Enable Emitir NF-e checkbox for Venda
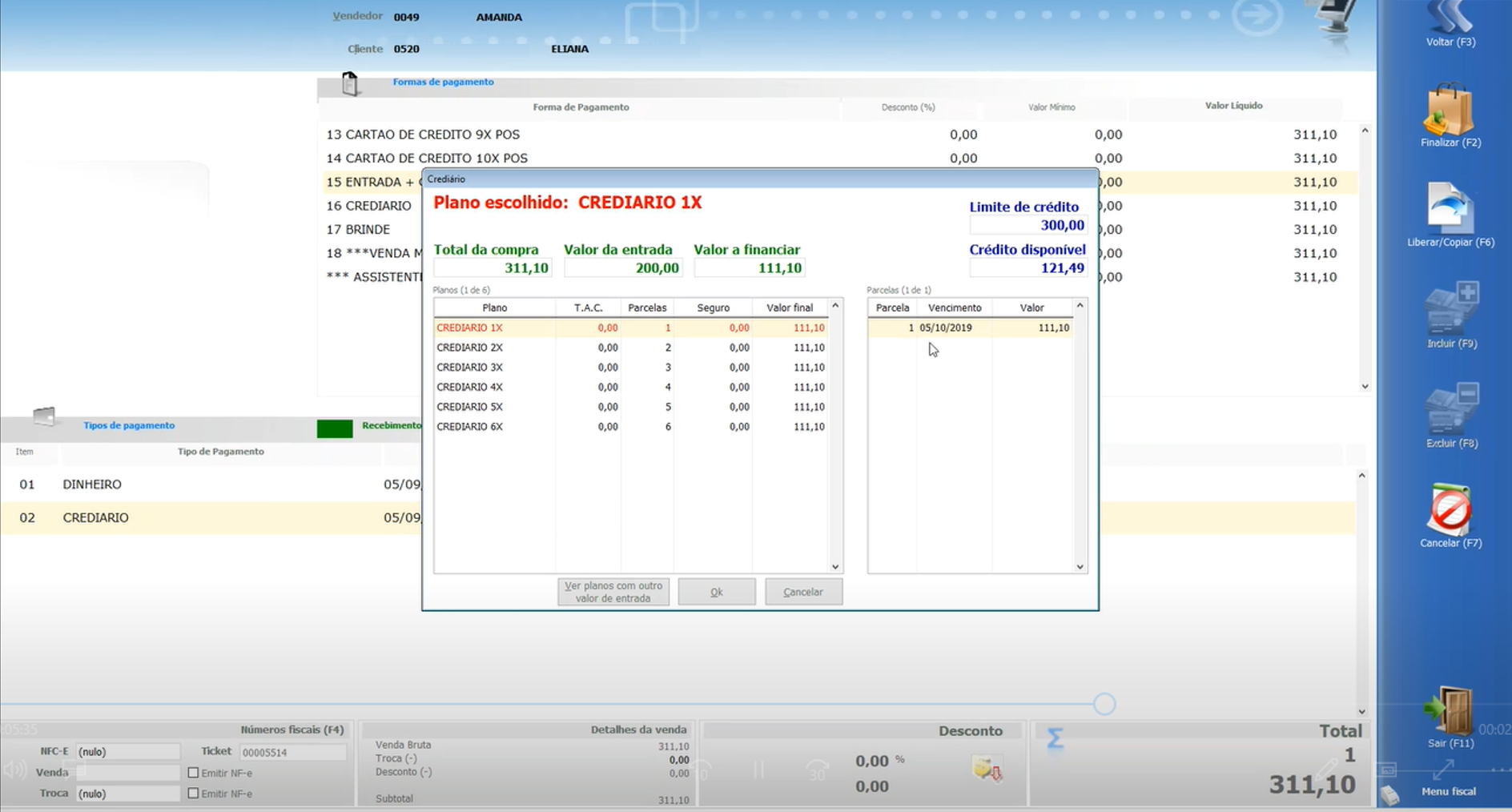This screenshot has width=1512, height=812. (193, 773)
